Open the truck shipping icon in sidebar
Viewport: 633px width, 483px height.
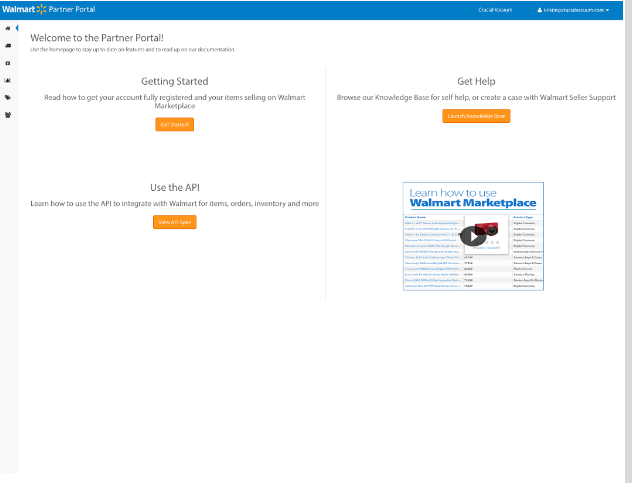(8, 46)
